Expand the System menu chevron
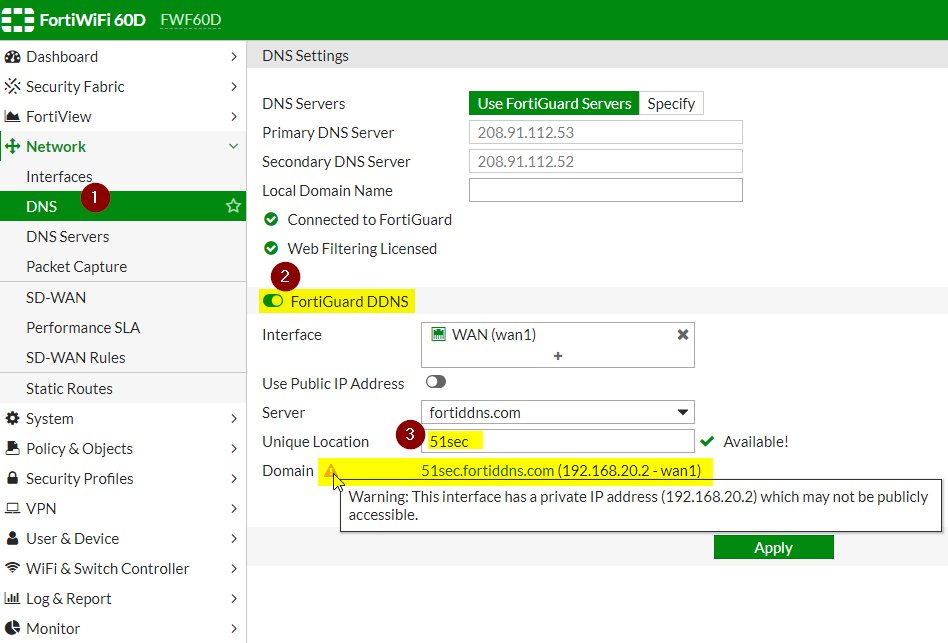The width and height of the screenshot is (948, 643). 233,418
